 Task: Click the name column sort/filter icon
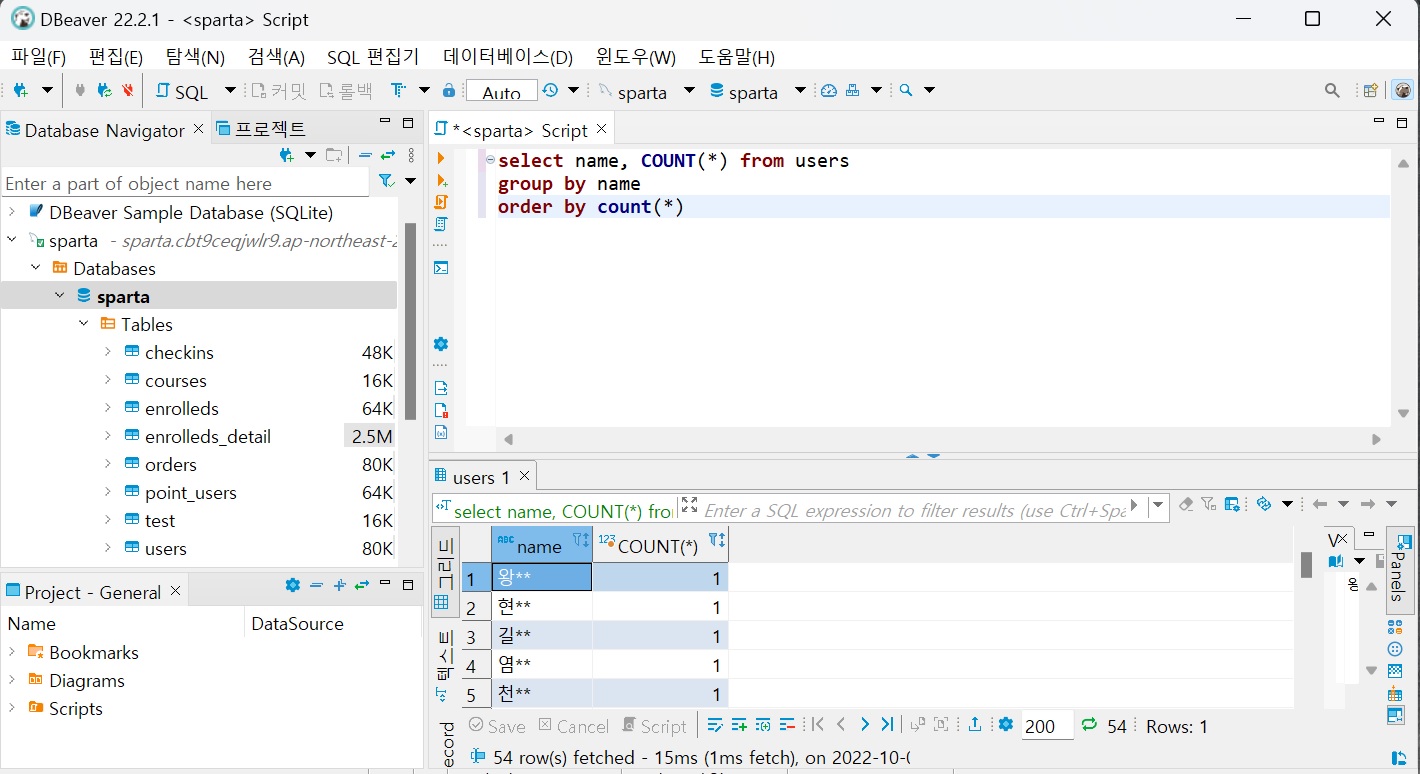click(x=581, y=541)
